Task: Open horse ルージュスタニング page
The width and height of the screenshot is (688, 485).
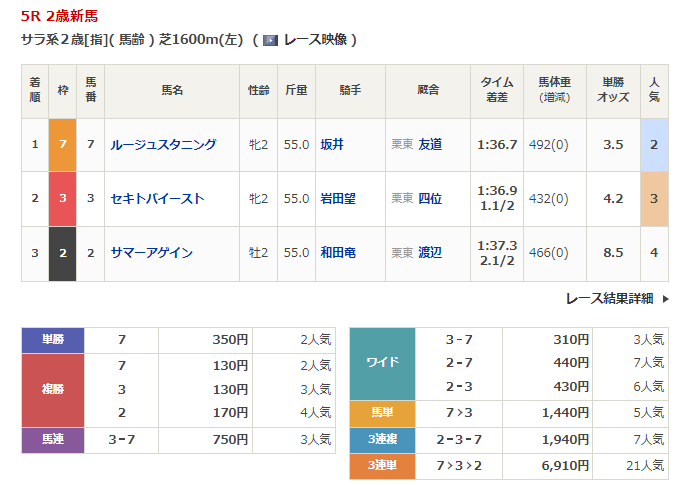Action: click(163, 145)
